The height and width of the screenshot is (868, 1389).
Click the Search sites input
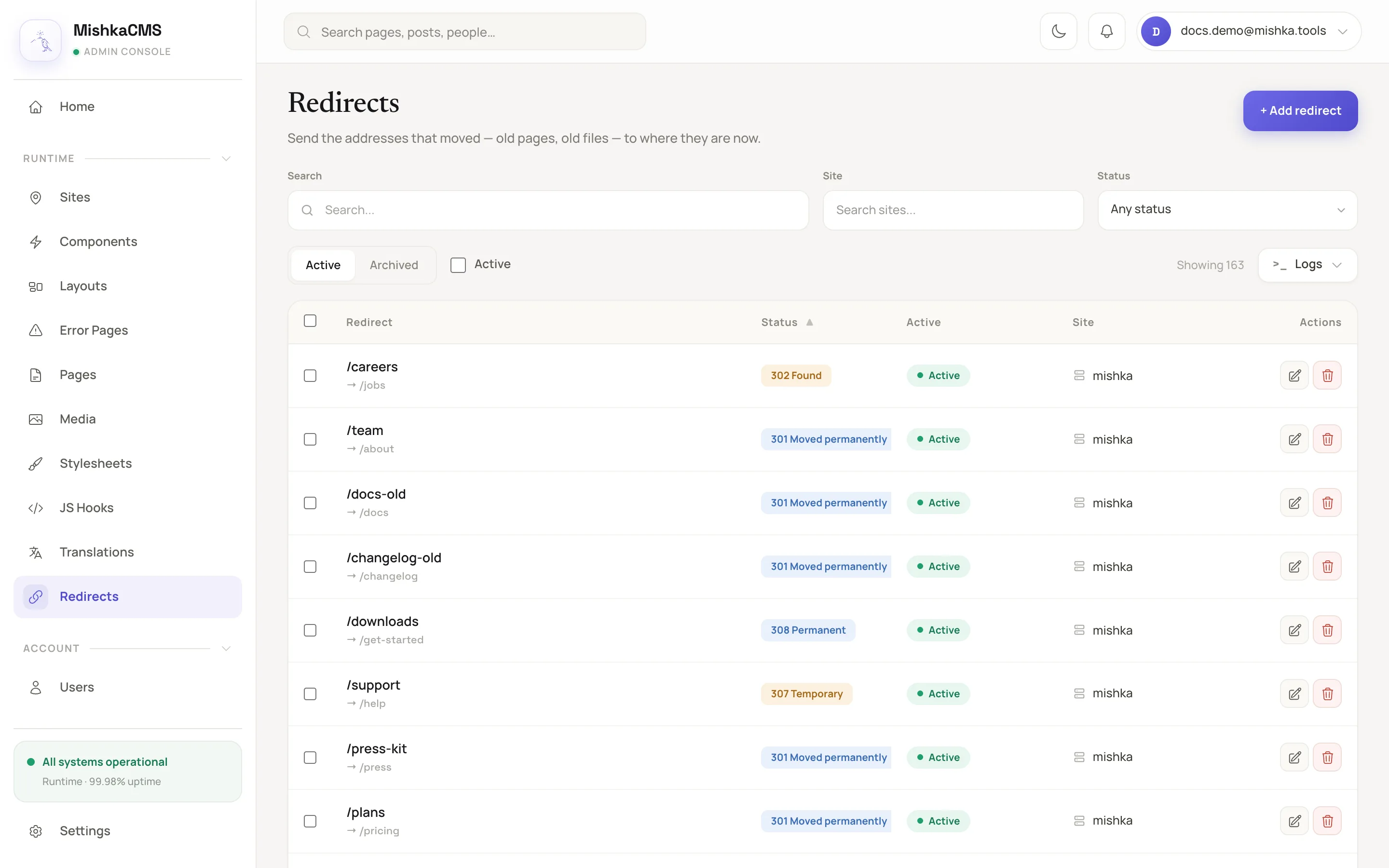tap(953, 210)
